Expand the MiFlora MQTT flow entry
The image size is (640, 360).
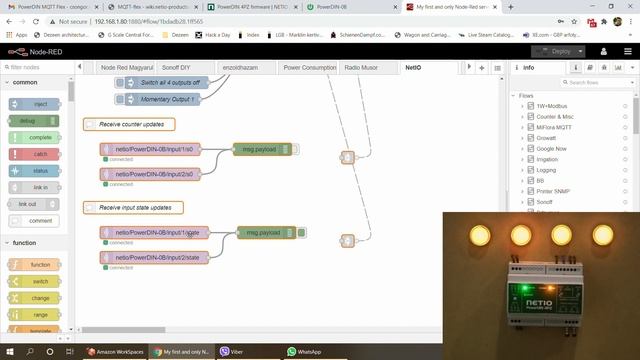coord(522,127)
